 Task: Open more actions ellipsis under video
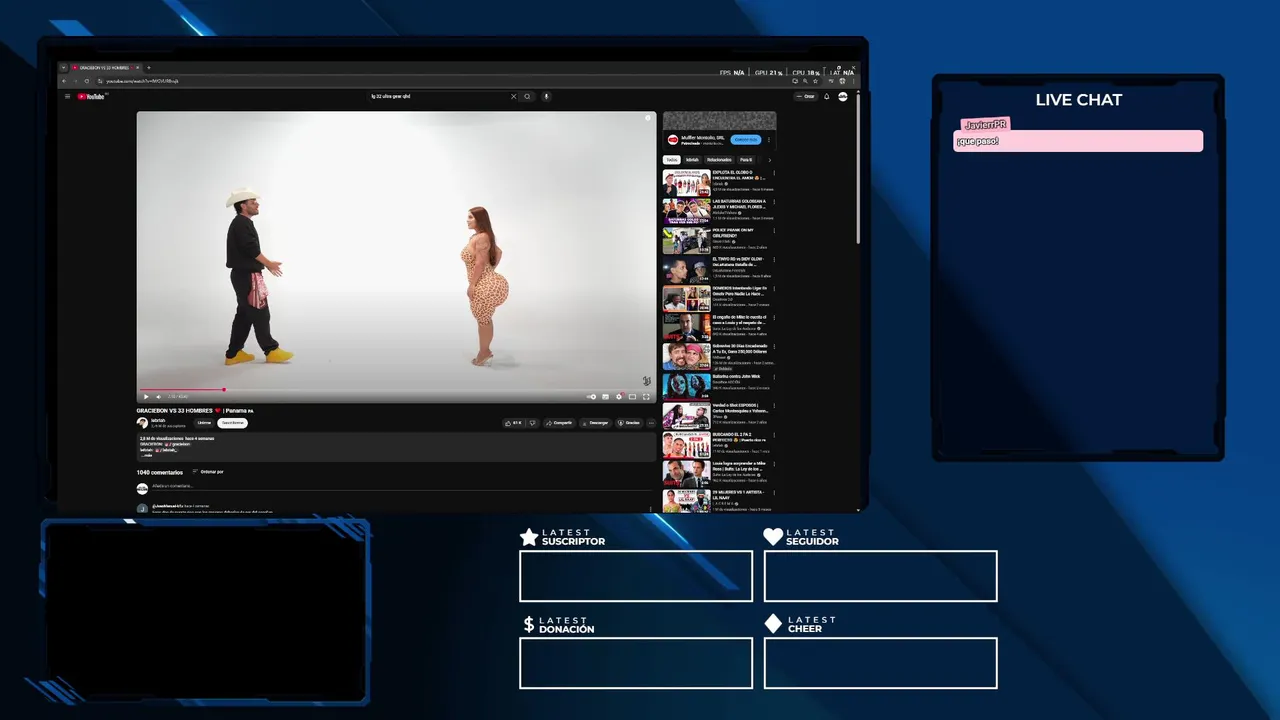coord(651,423)
